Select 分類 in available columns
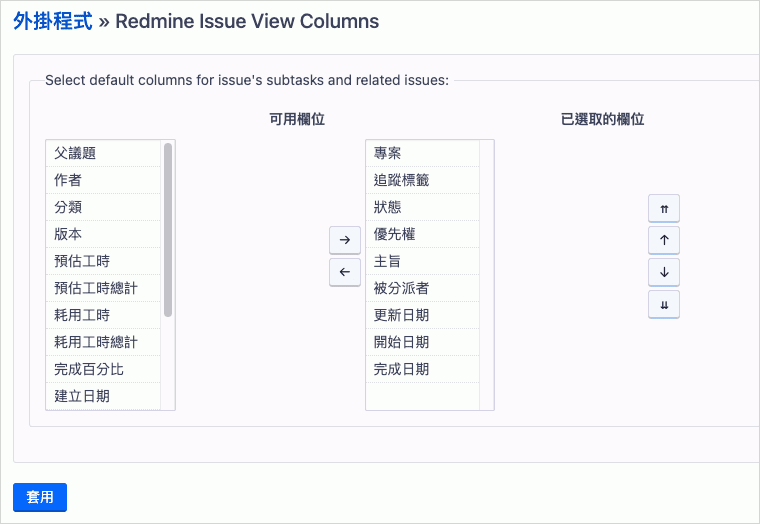The image size is (760, 524). coord(103,207)
